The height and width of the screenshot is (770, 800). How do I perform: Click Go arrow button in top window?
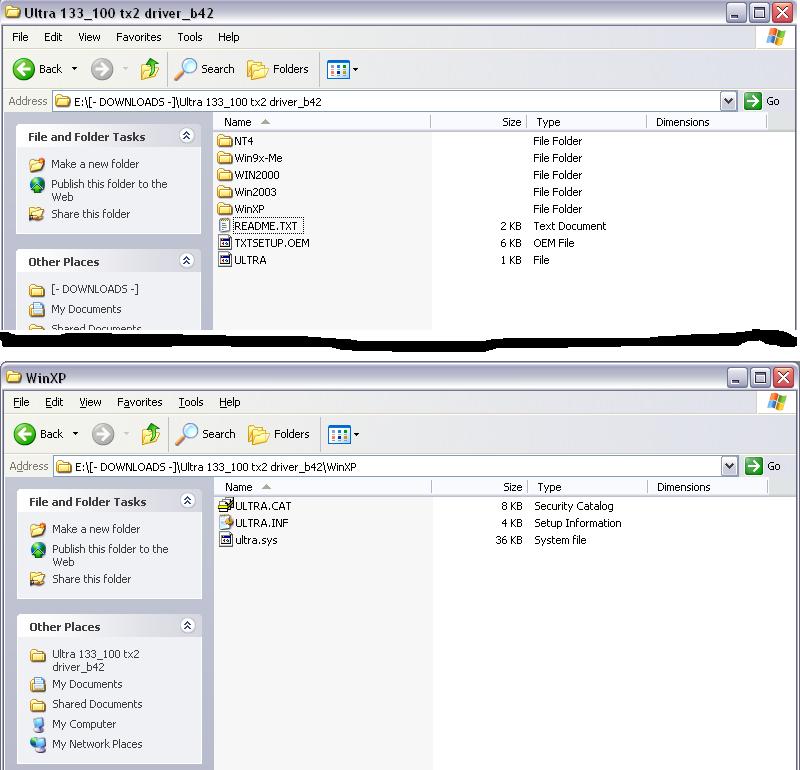[x=753, y=101]
